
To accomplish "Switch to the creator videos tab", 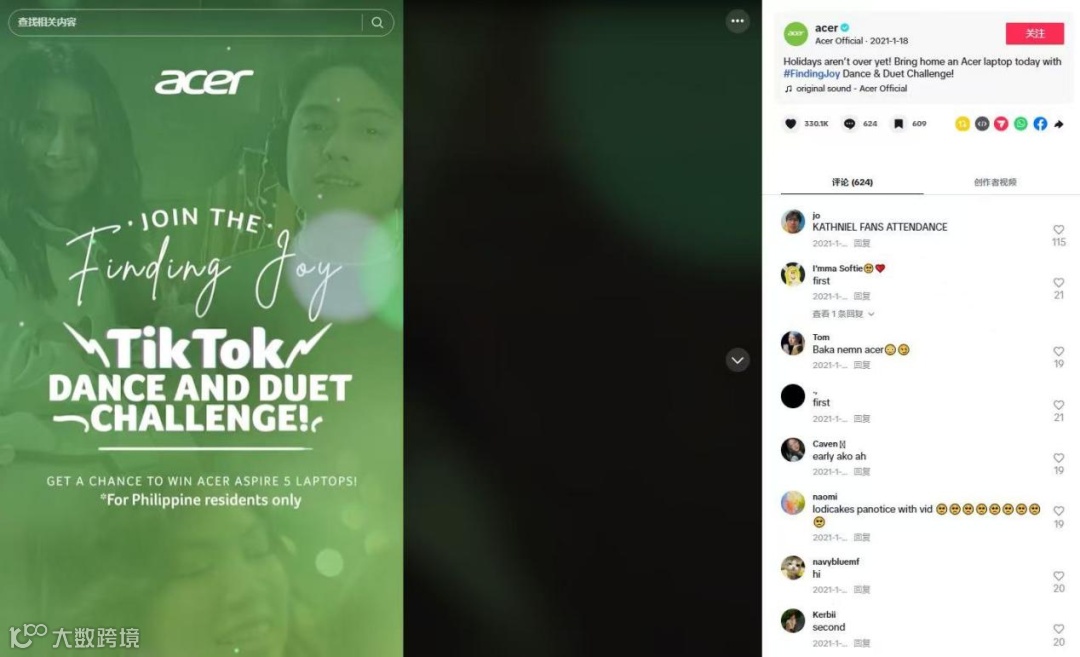I will coord(995,182).
